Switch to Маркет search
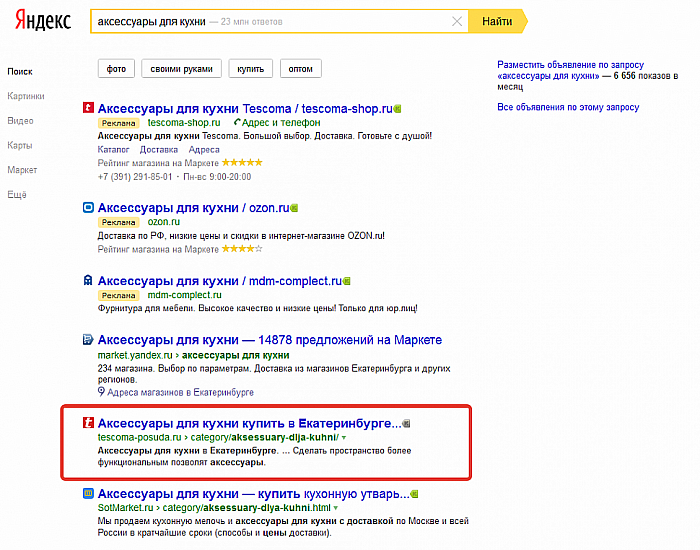 tap(22, 170)
